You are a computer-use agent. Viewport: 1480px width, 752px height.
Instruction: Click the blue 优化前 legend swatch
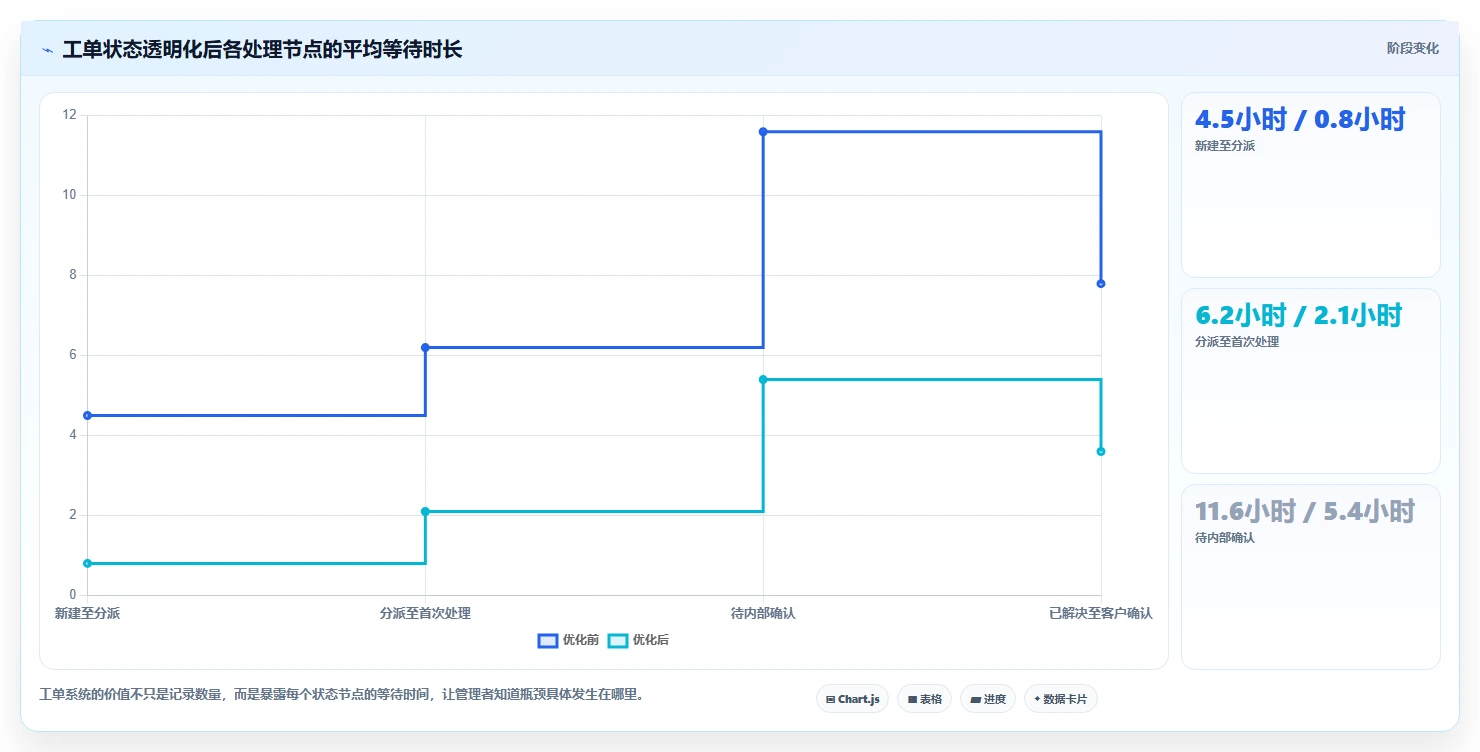(548, 640)
